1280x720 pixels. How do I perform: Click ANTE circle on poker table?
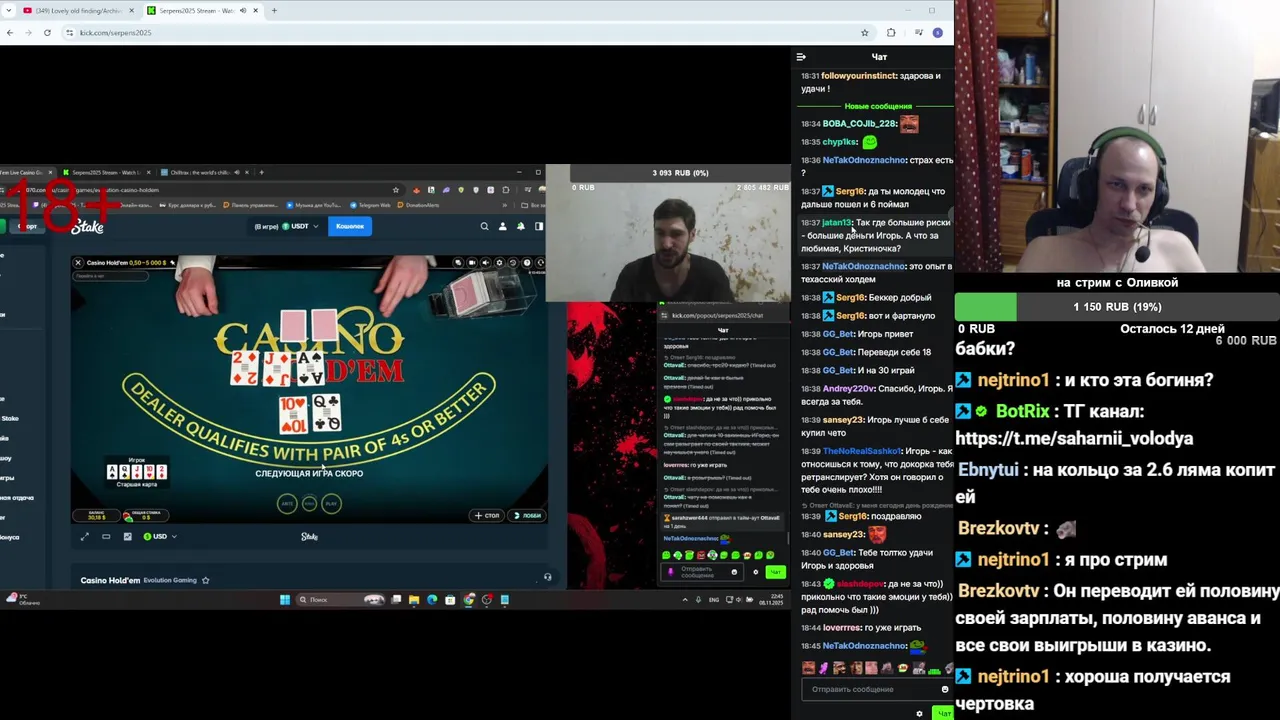click(287, 504)
